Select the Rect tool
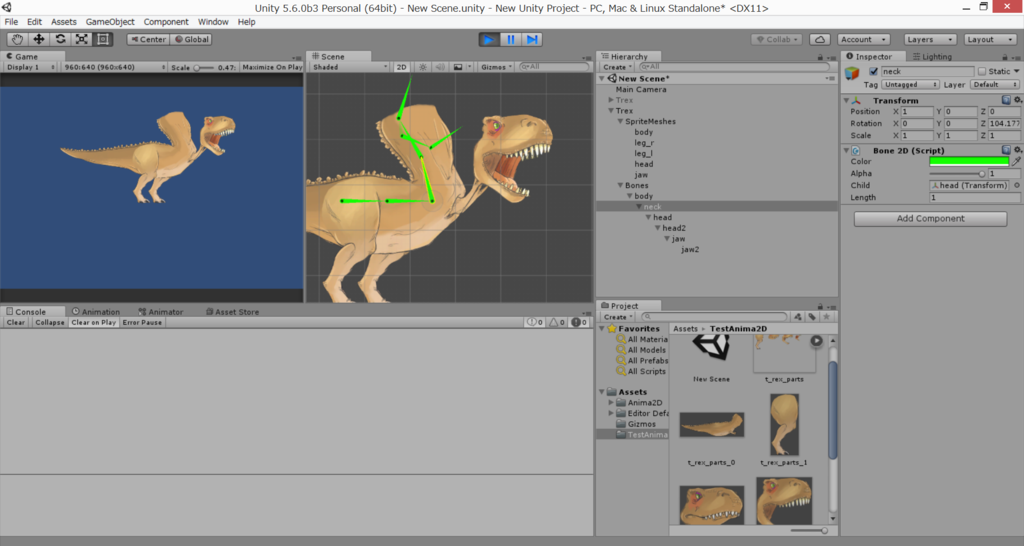This screenshot has height=546, width=1024. [x=103, y=39]
